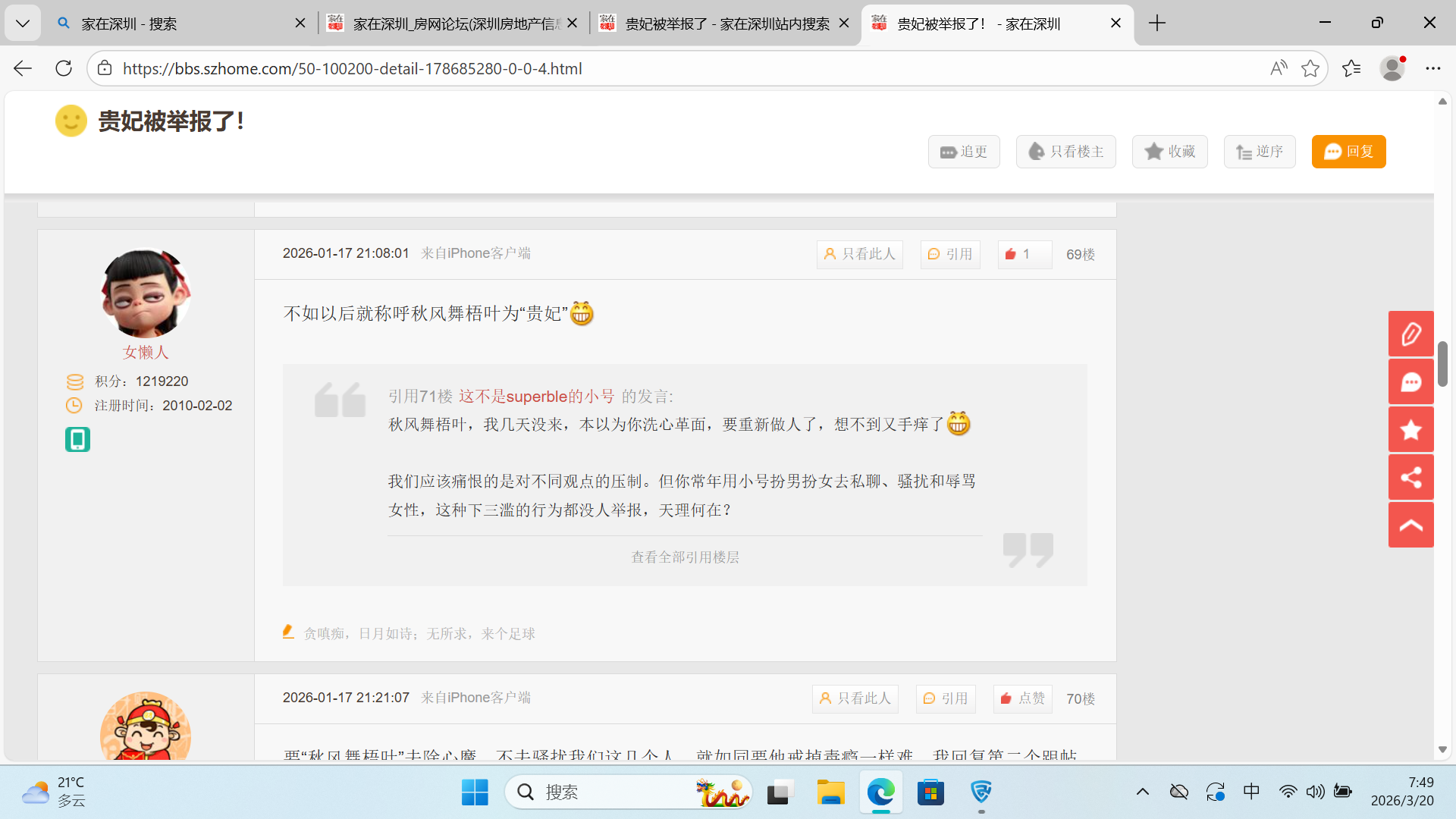The image size is (1456, 819).
Task: Open 女懒人 user profile link
Action: pyautogui.click(x=146, y=352)
